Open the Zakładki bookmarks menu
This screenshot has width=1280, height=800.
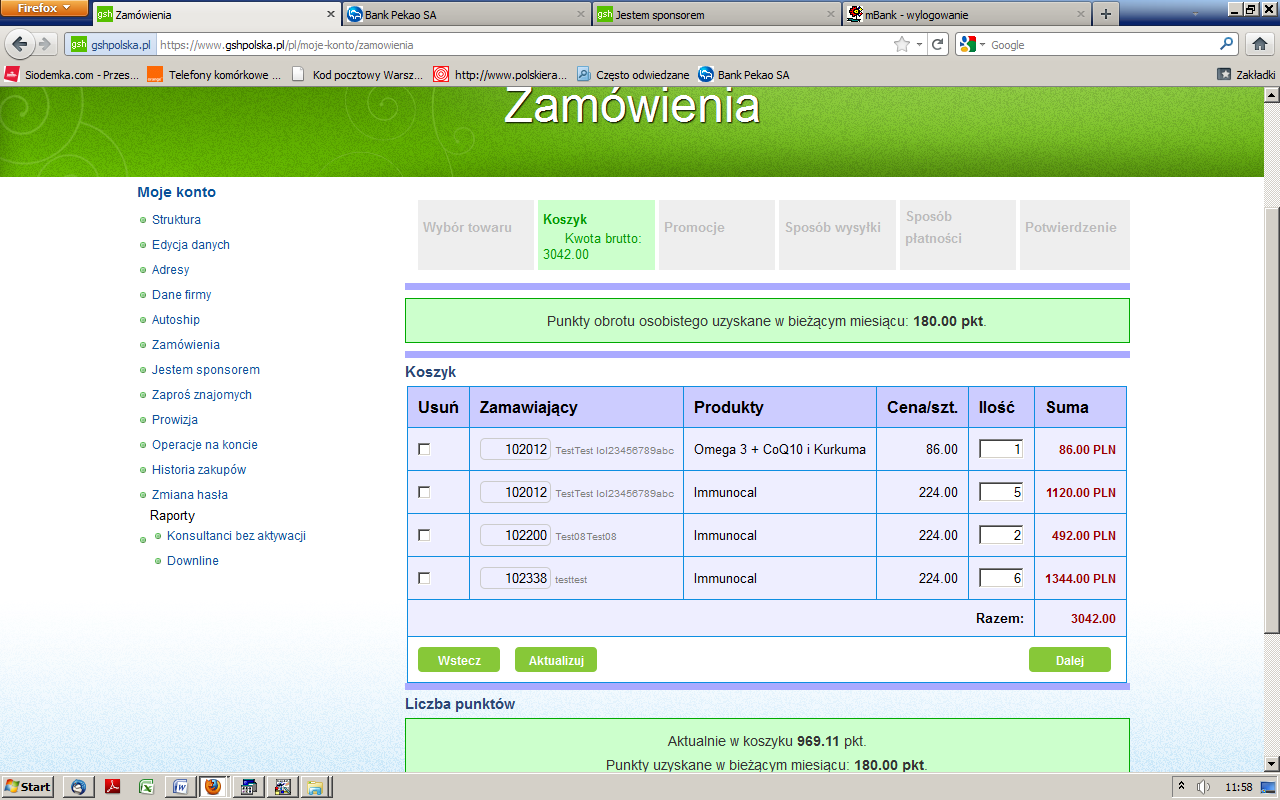(1246, 74)
